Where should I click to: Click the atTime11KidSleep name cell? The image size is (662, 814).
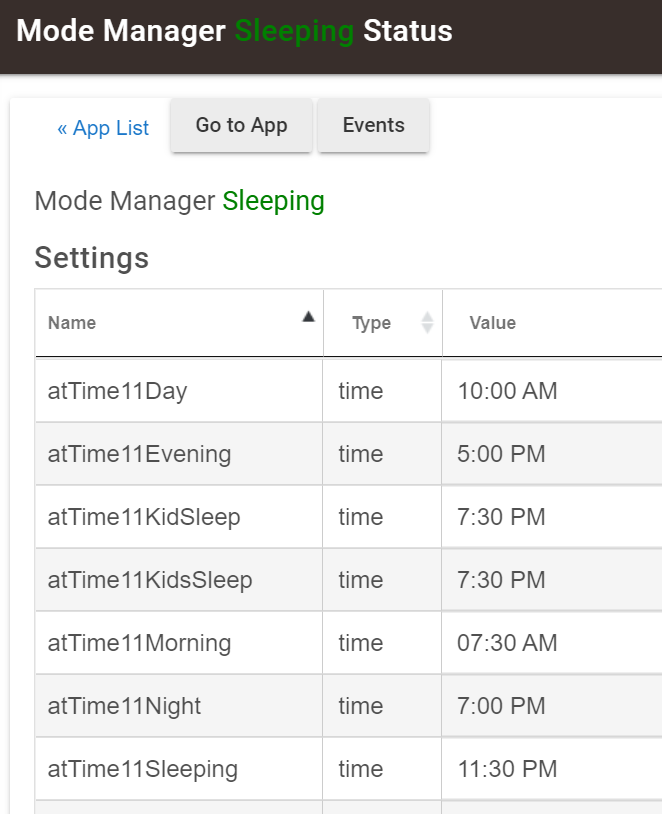point(179,517)
